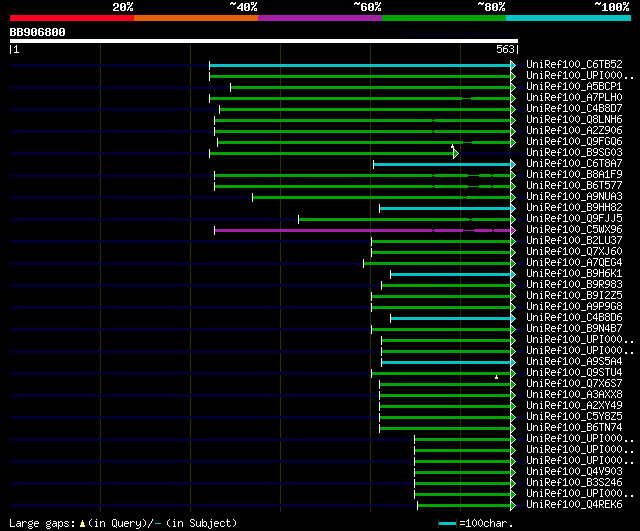Select the UniRef100_B6TN74 label

(574, 428)
